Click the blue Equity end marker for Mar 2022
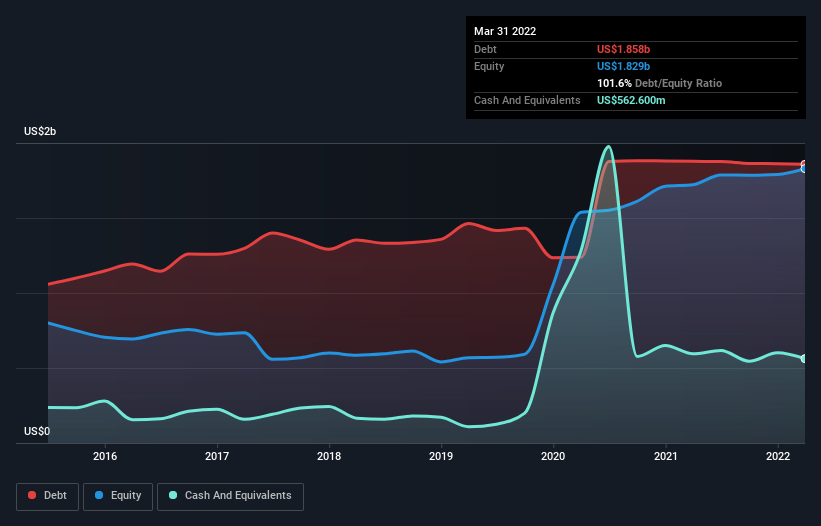 [x=805, y=169]
